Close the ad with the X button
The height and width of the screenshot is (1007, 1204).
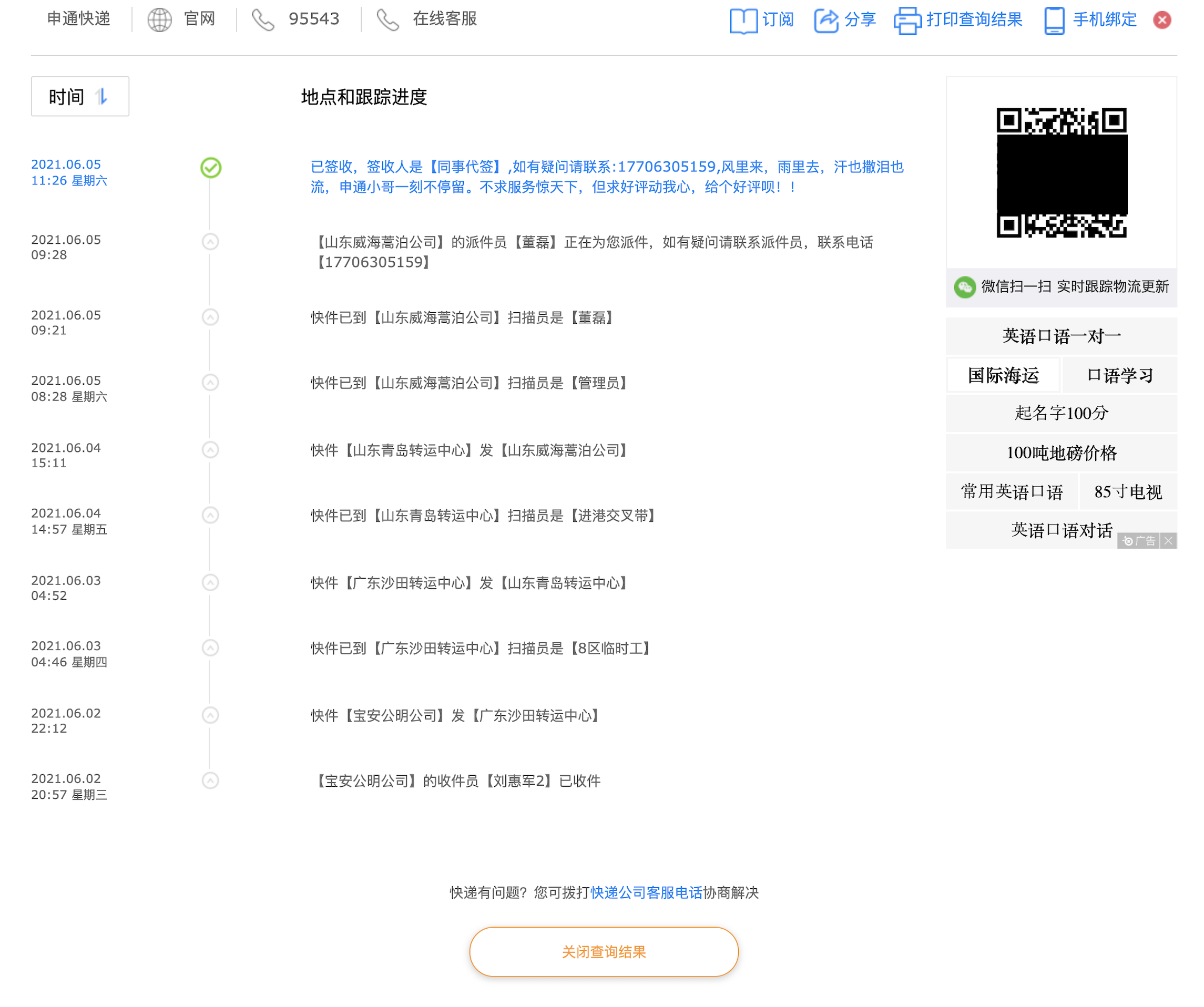pyautogui.click(x=1168, y=540)
